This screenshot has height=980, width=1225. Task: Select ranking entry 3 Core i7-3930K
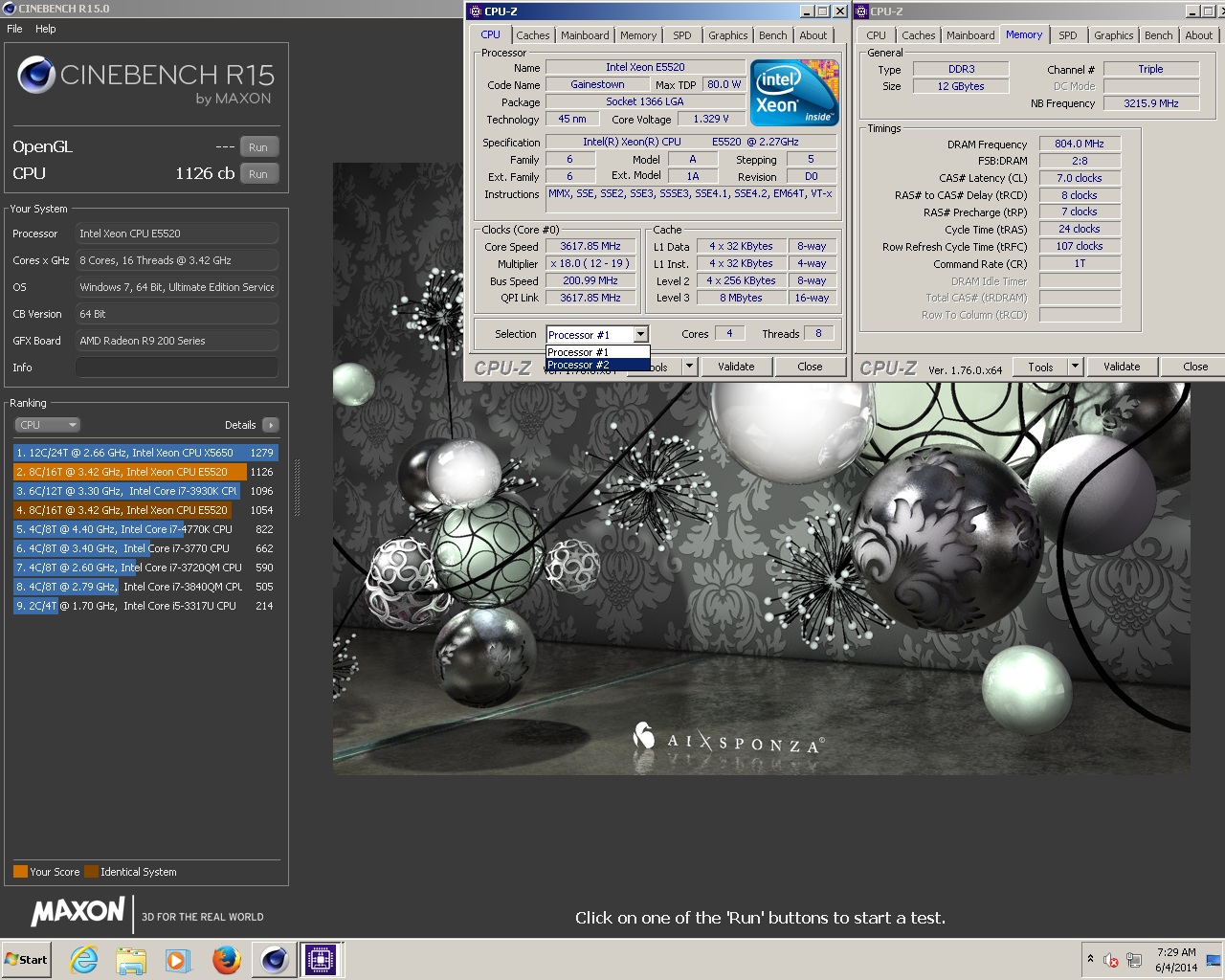click(x=145, y=491)
